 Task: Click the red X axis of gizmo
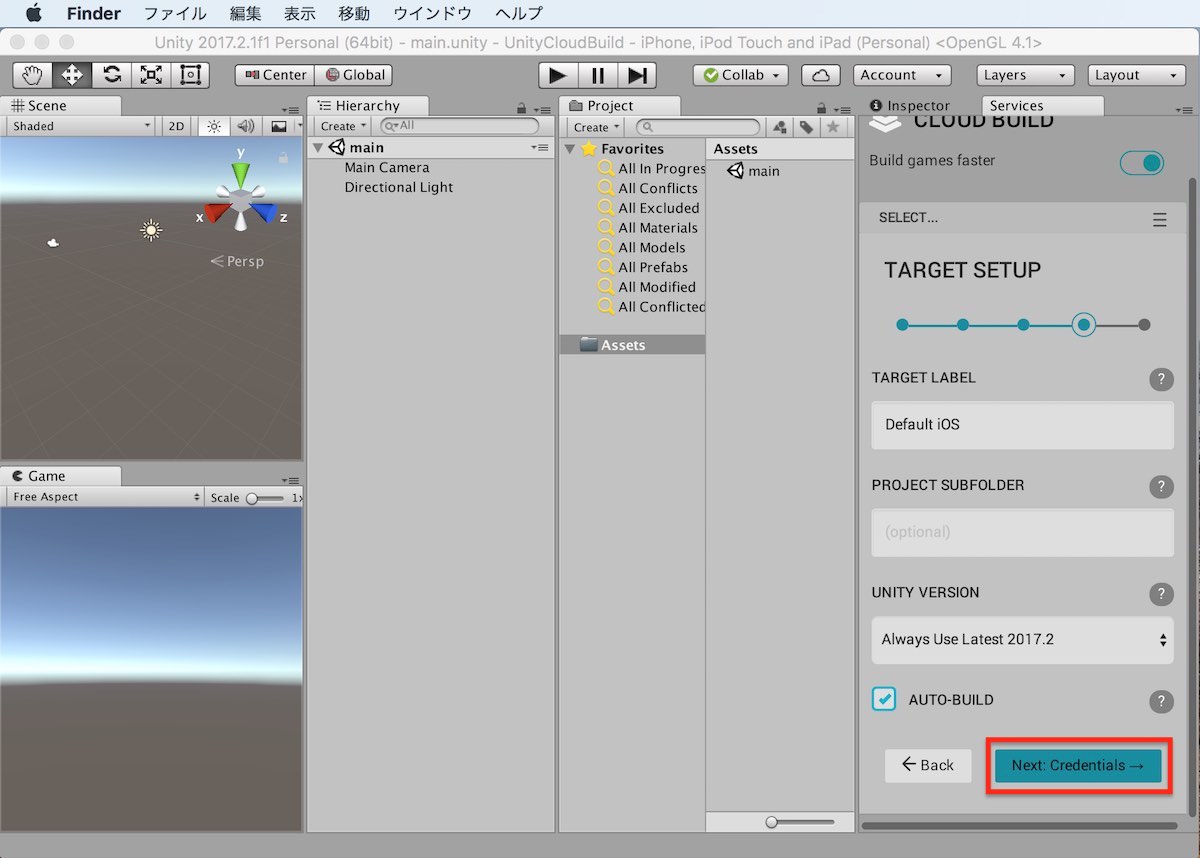(x=215, y=213)
